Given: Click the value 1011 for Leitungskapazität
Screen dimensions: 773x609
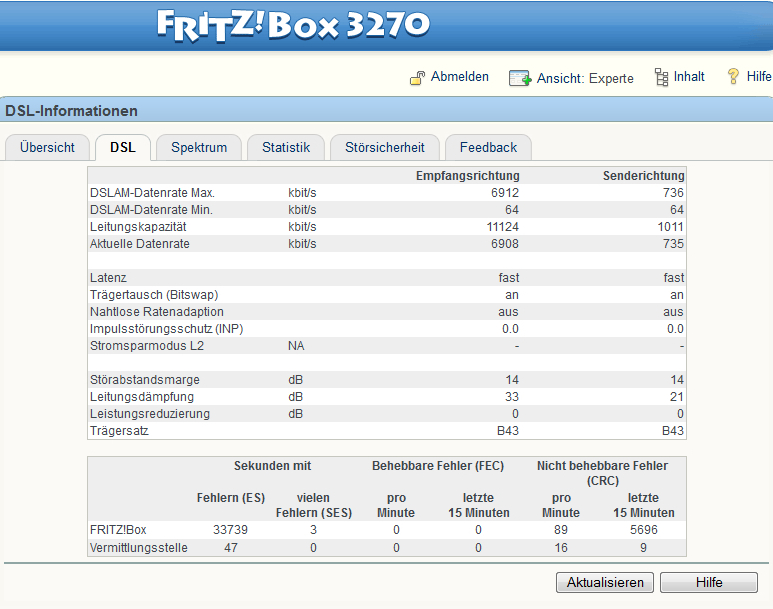Looking at the screenshot, I should click(670, 227).
